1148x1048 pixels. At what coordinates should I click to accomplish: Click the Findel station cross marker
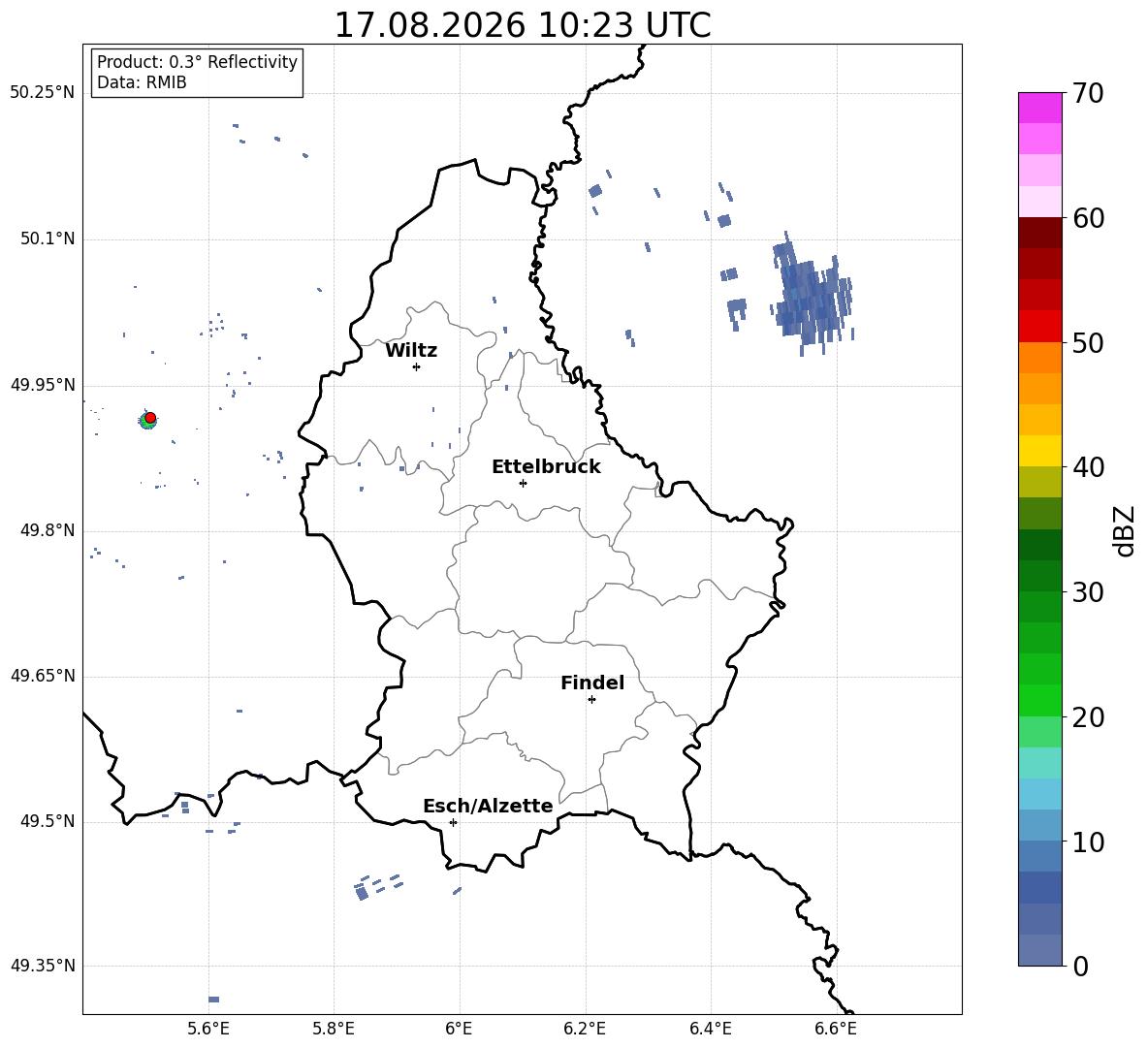point(591,700)
